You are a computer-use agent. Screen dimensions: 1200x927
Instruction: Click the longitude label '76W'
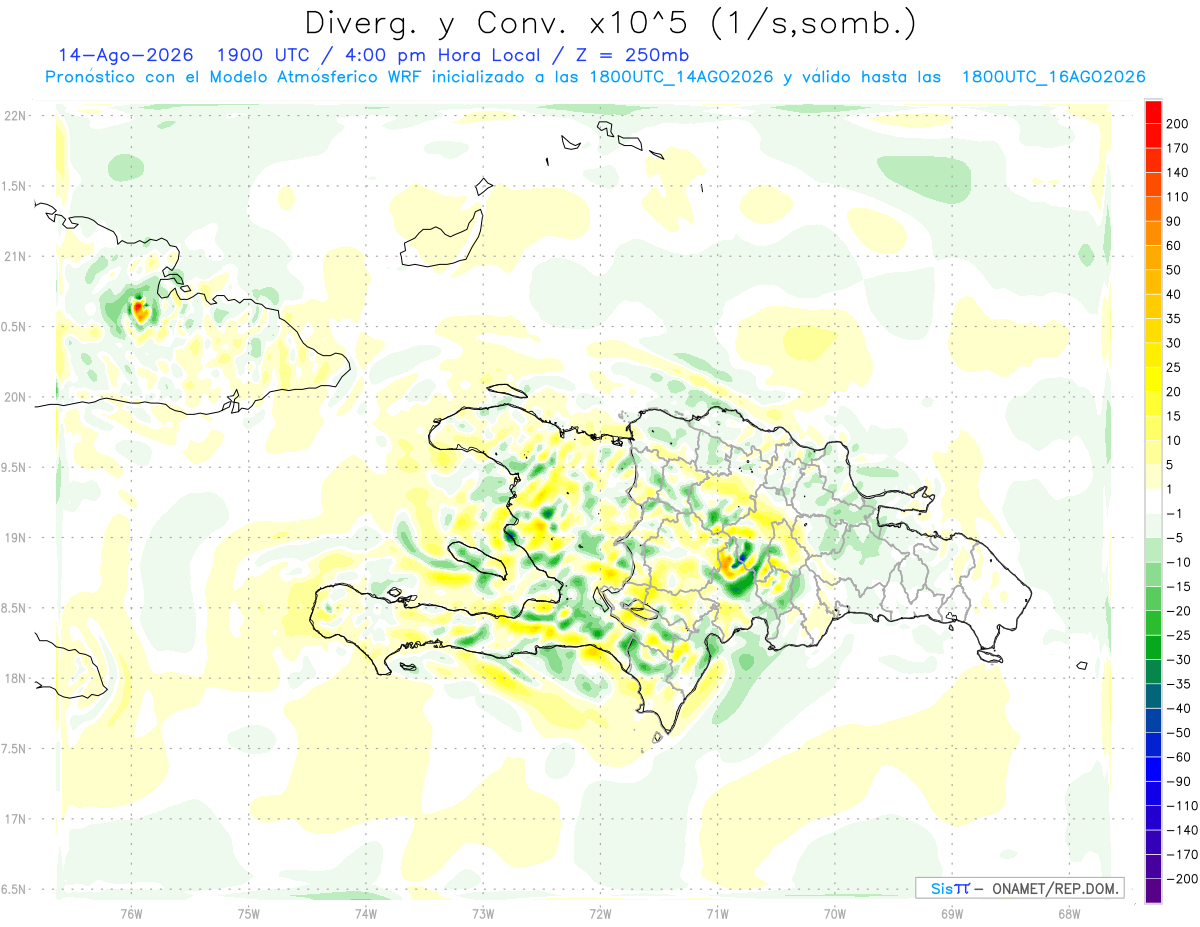[x=131, y=913]
